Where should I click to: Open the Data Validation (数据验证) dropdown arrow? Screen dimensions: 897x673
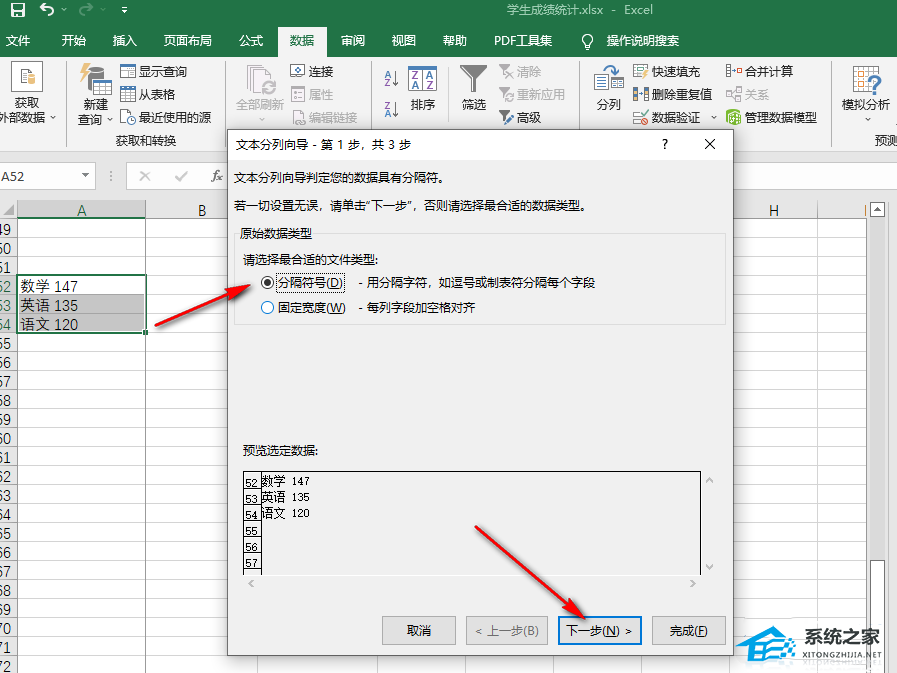pos(714,117)
